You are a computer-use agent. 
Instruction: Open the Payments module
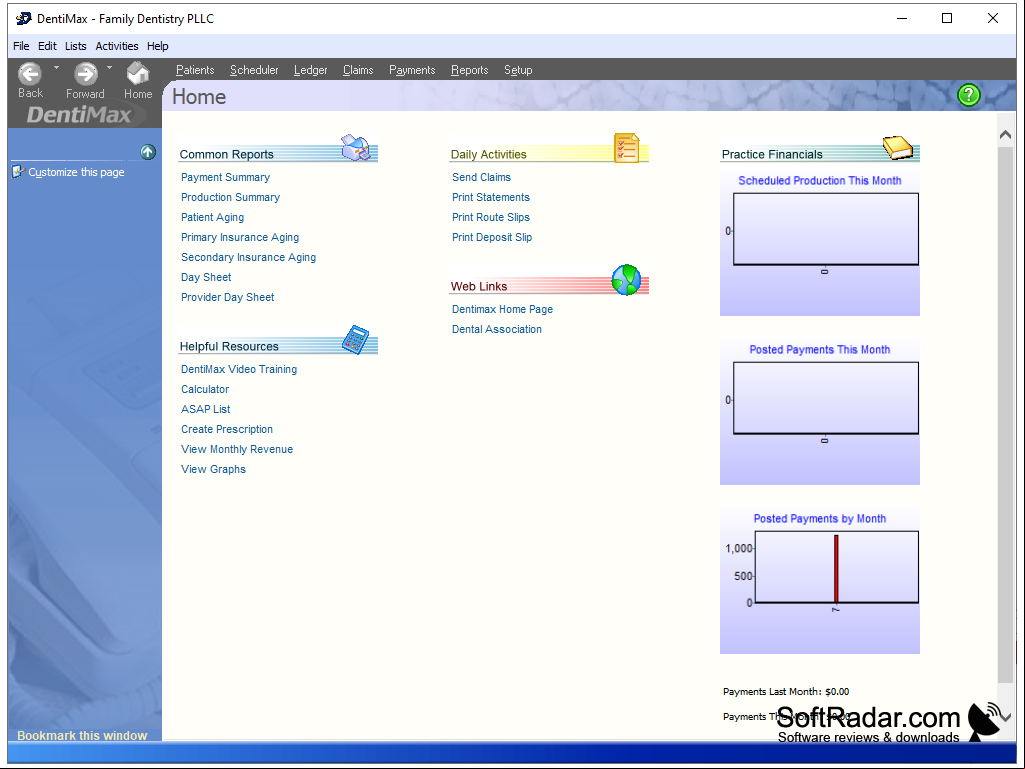click(412, 70)
